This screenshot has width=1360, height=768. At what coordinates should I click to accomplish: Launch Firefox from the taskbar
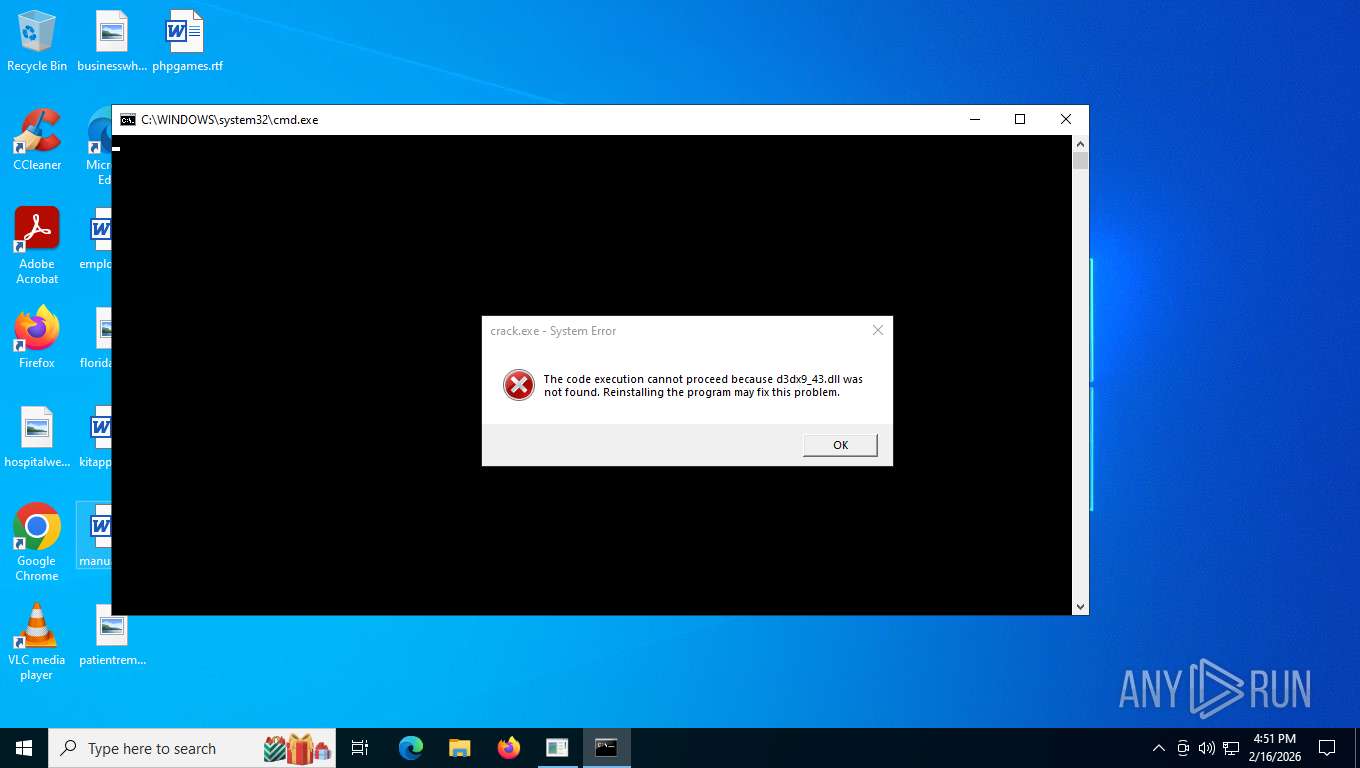click(x=509, y=748)
